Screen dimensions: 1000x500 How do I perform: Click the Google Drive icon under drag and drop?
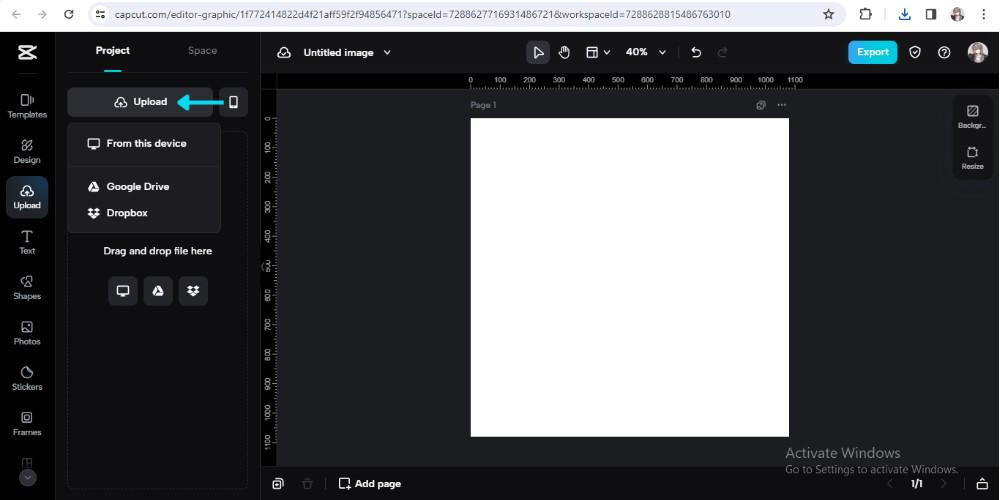[x=158, y=291]
